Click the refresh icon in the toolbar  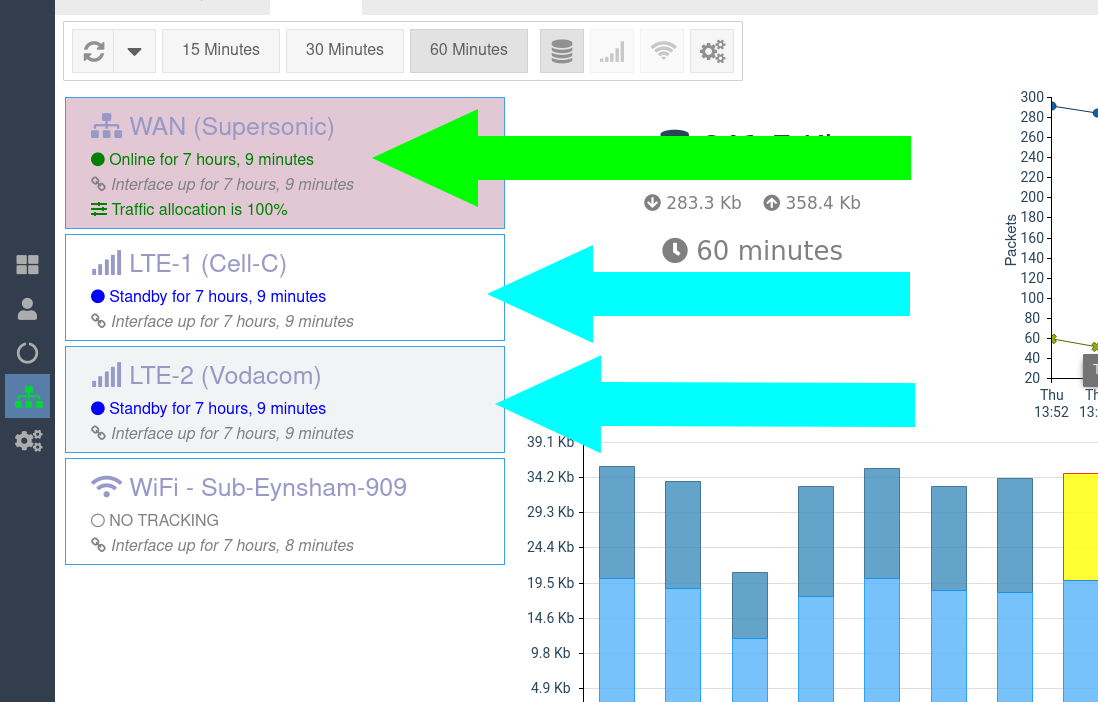pos(94,51)
